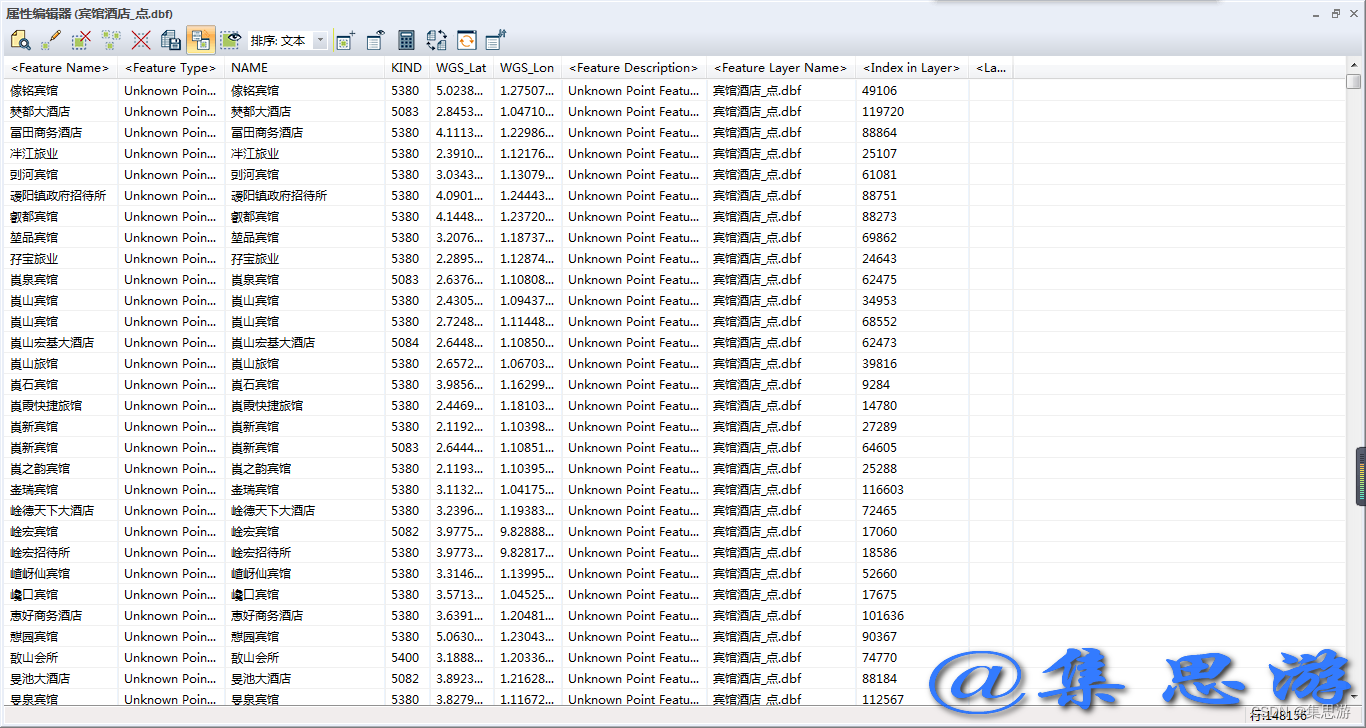The image size is (1366, 728).
Task: Click the cell with index 88864
Action: [912, 132]
